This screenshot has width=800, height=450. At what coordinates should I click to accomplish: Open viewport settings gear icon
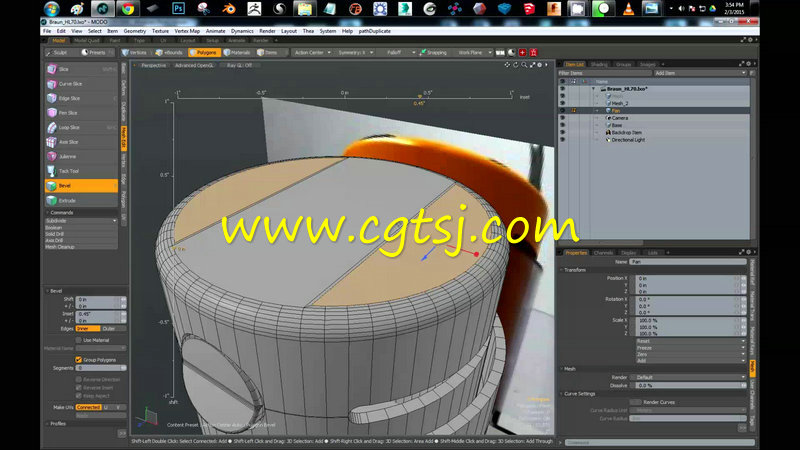(540, 65)
